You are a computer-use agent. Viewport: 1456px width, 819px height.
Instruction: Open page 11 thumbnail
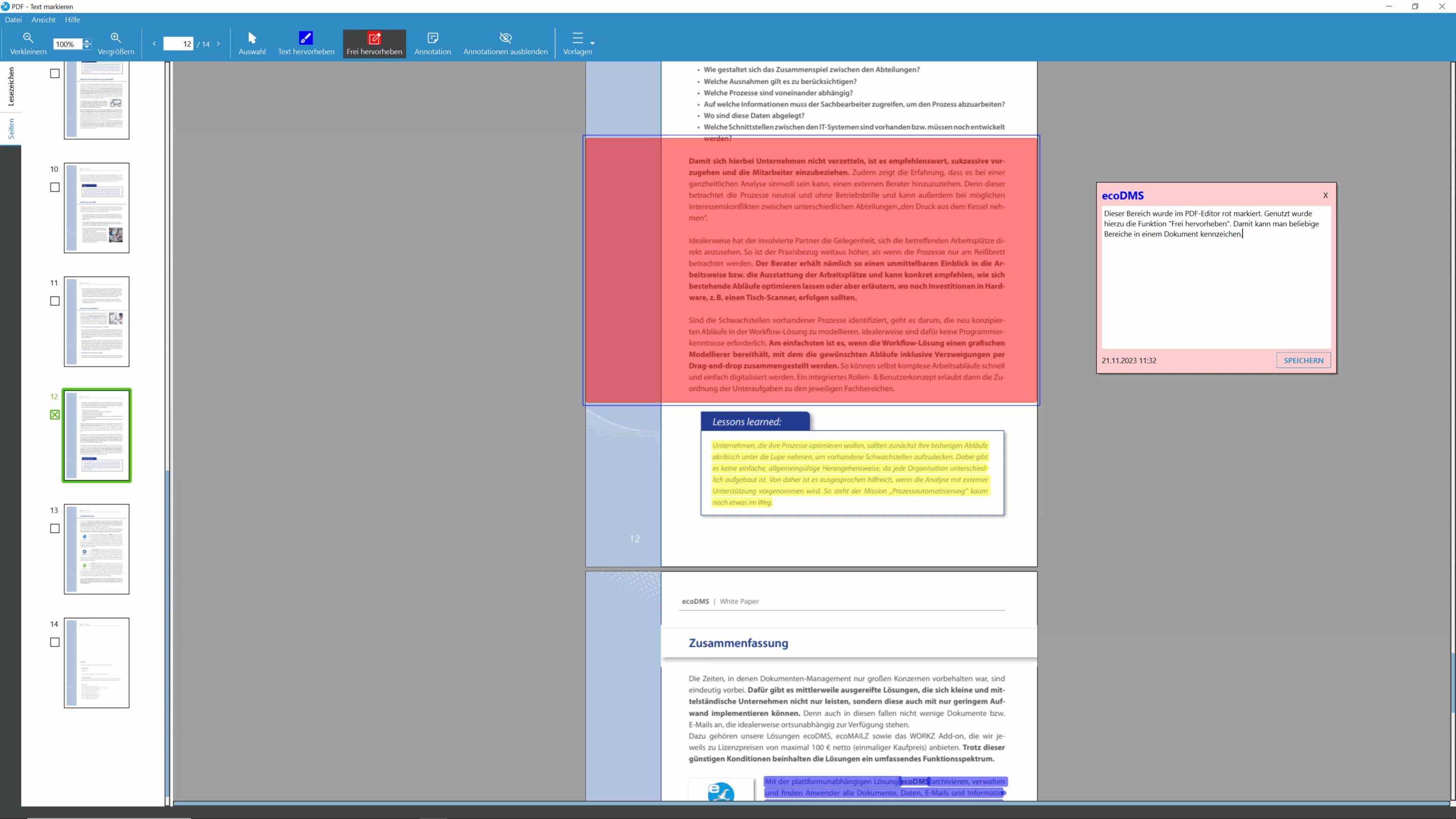pos(97,322)
